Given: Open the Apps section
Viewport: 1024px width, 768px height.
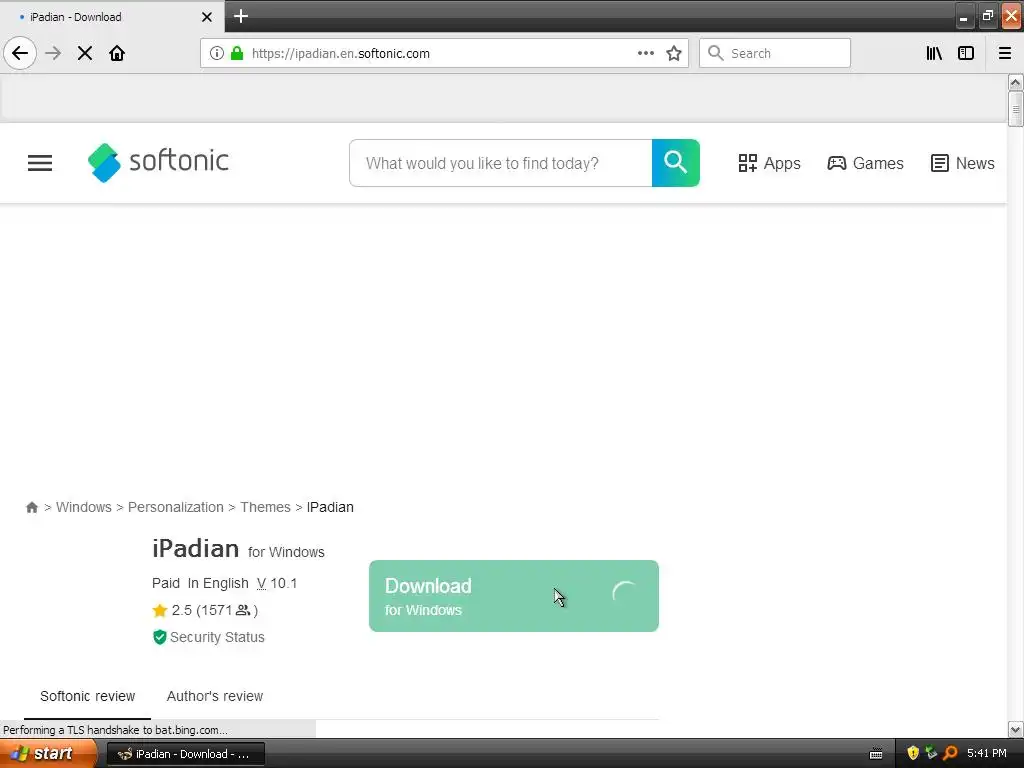Looking at the screenshot, I should coord(769,163).
